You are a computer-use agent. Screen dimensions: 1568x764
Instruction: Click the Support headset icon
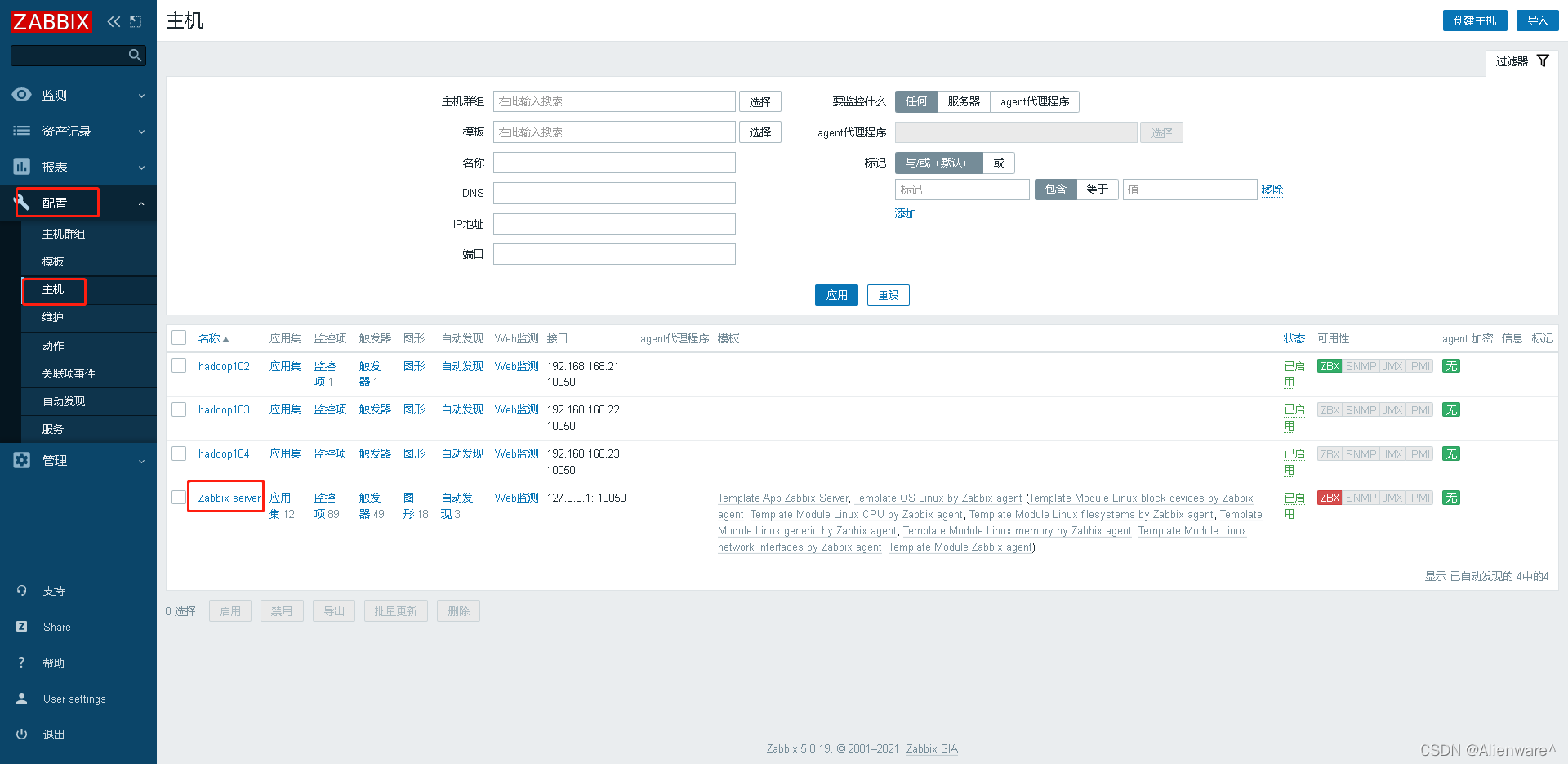22,591
